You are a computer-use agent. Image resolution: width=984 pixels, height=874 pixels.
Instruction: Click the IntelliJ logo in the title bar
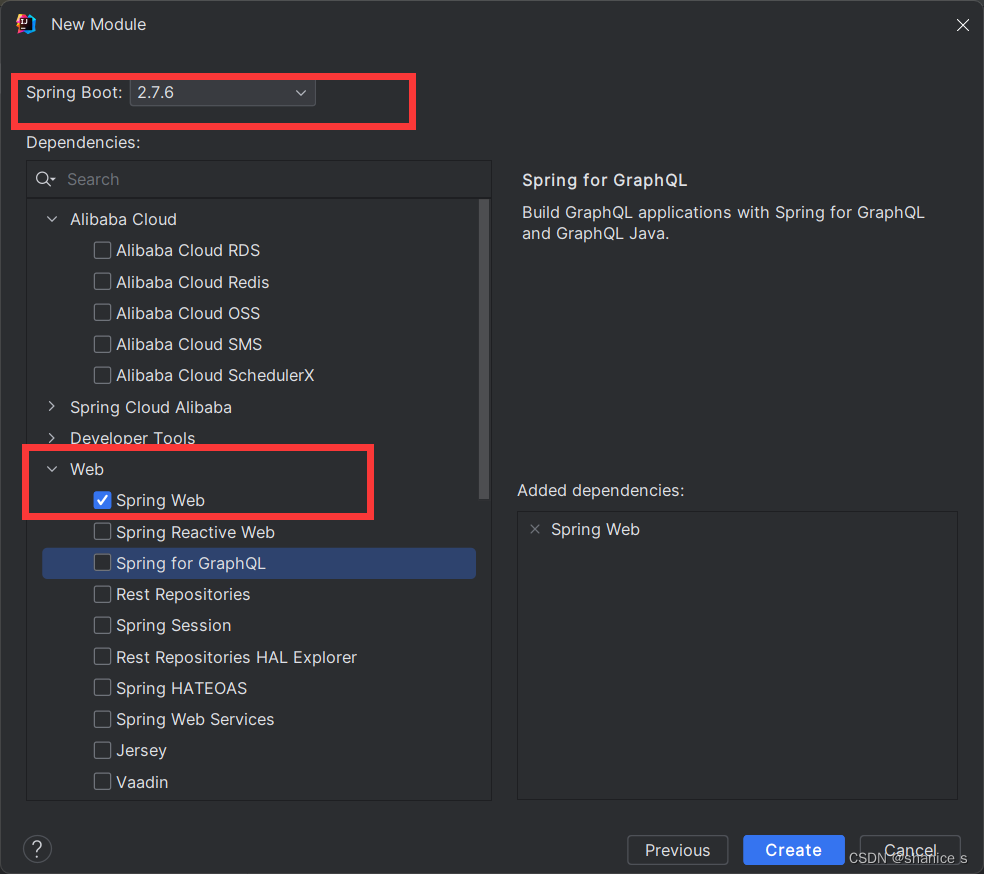[25, 23]
